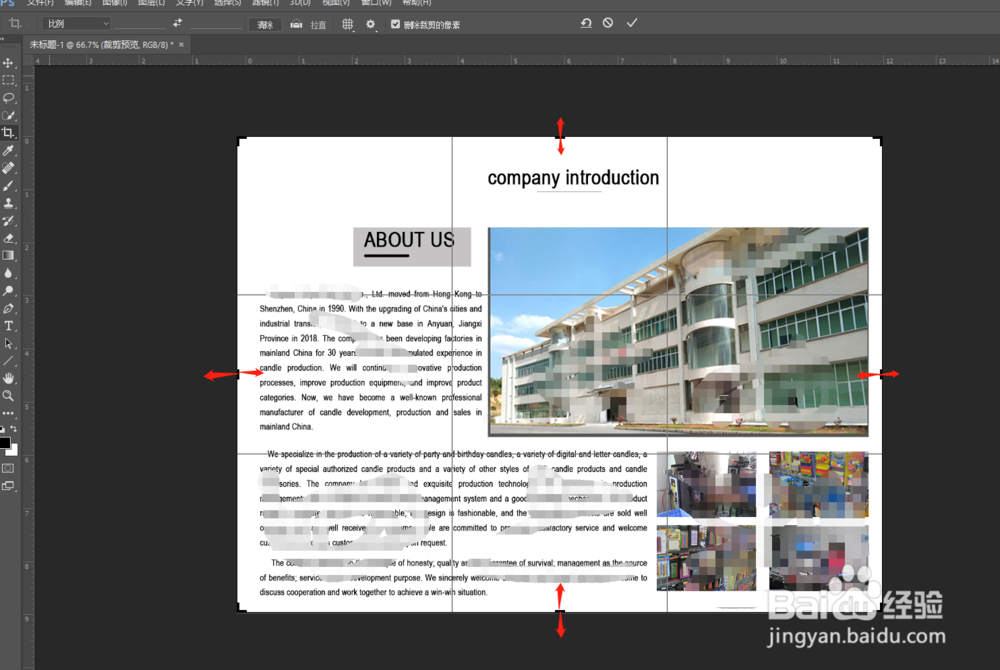The image size is (1000, 670).
Task: Select the Dodge tool
Action: [8, 291]
